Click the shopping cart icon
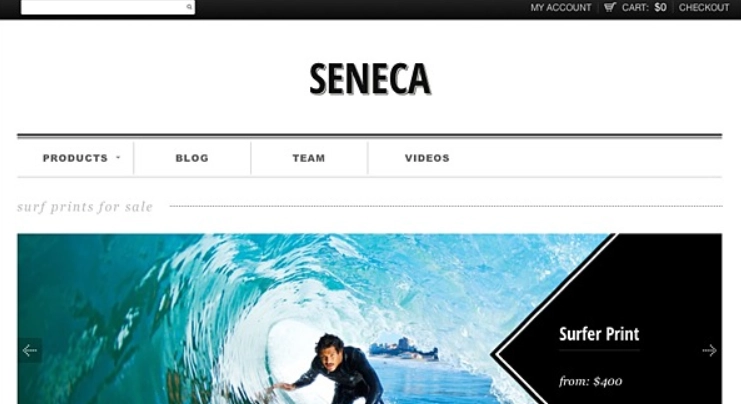 (610, 7)
